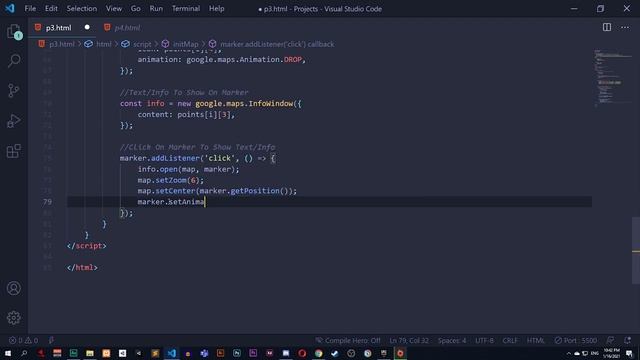Open the Windows Action Center icon
Viewport: 640px width, 360px height.
pos(629,353)
